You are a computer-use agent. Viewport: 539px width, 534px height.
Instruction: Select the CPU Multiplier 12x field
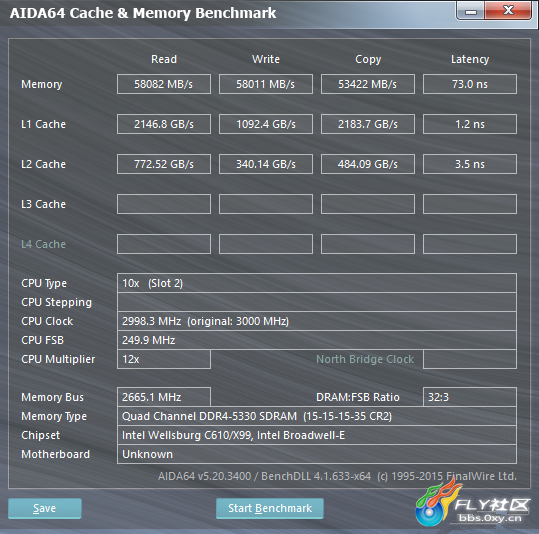[x=164, y=359]
